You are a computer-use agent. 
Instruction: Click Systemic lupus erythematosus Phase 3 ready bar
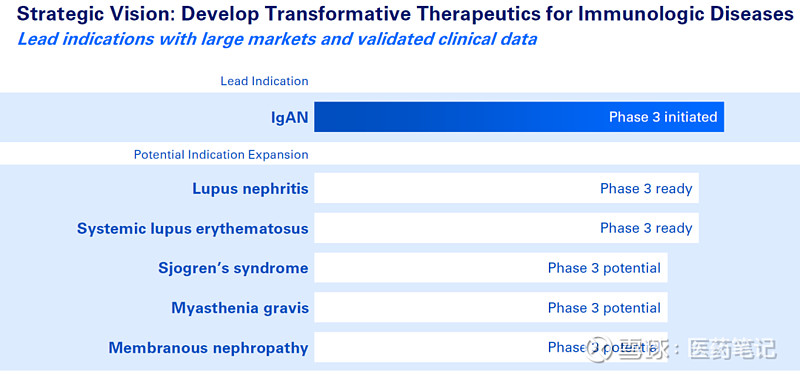coord(506,228)
